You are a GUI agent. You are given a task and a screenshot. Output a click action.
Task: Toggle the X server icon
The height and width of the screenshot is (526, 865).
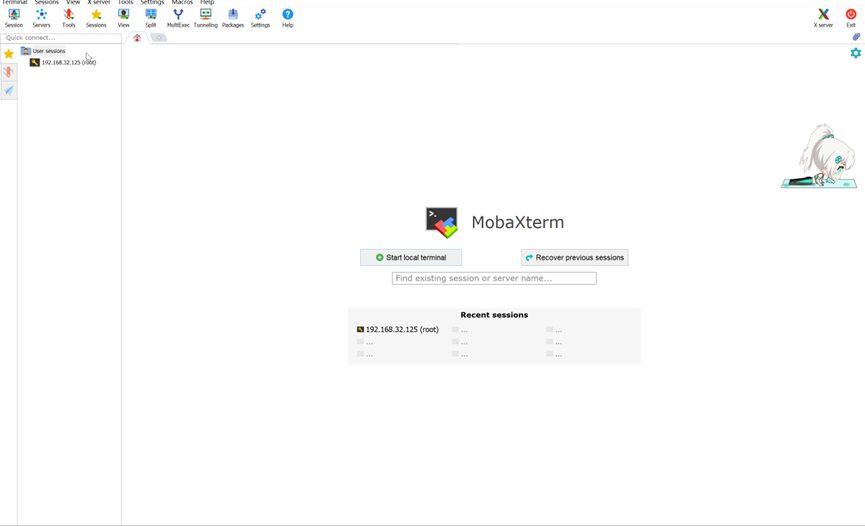823,18
